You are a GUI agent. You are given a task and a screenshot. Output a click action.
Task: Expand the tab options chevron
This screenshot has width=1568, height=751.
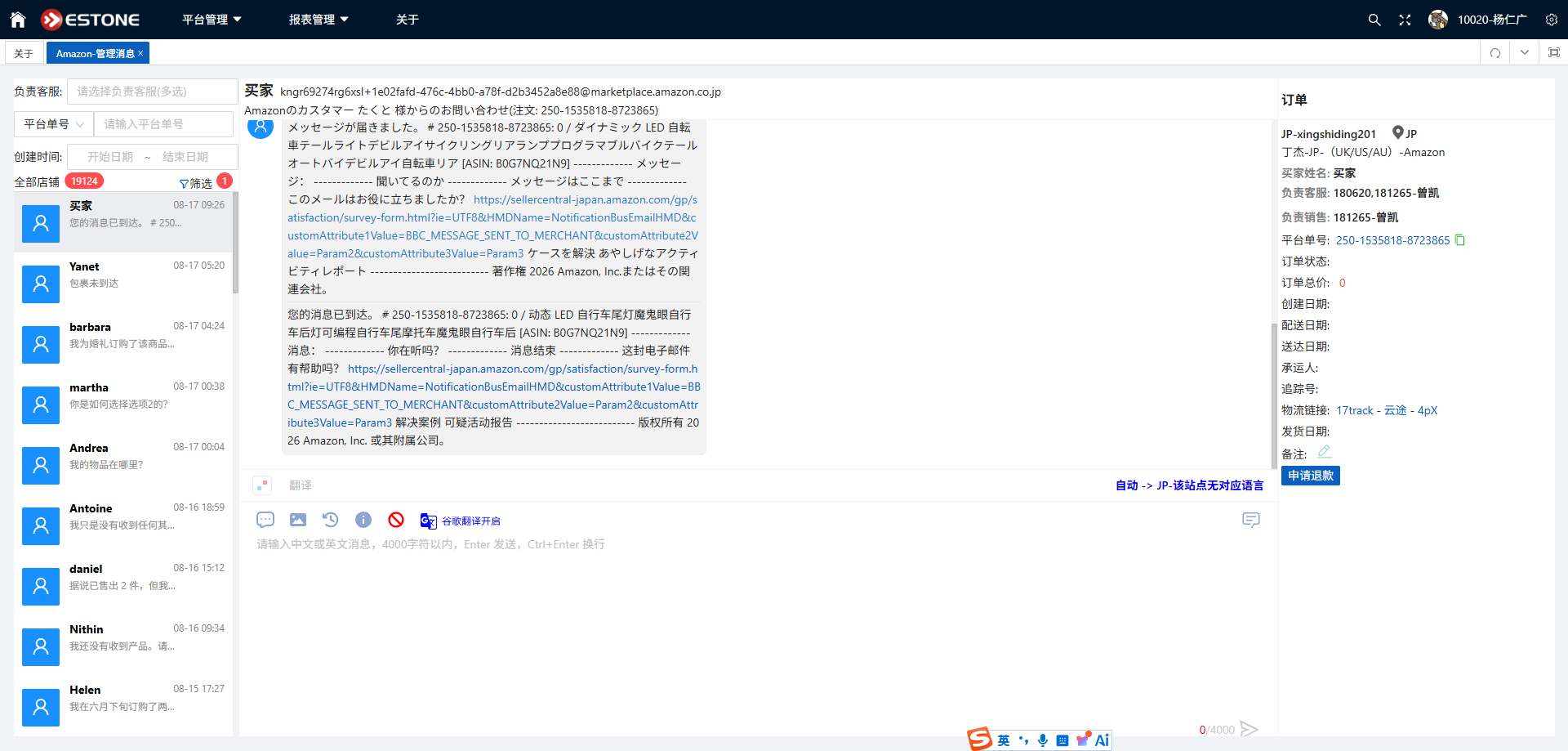tap(1525, 53)
